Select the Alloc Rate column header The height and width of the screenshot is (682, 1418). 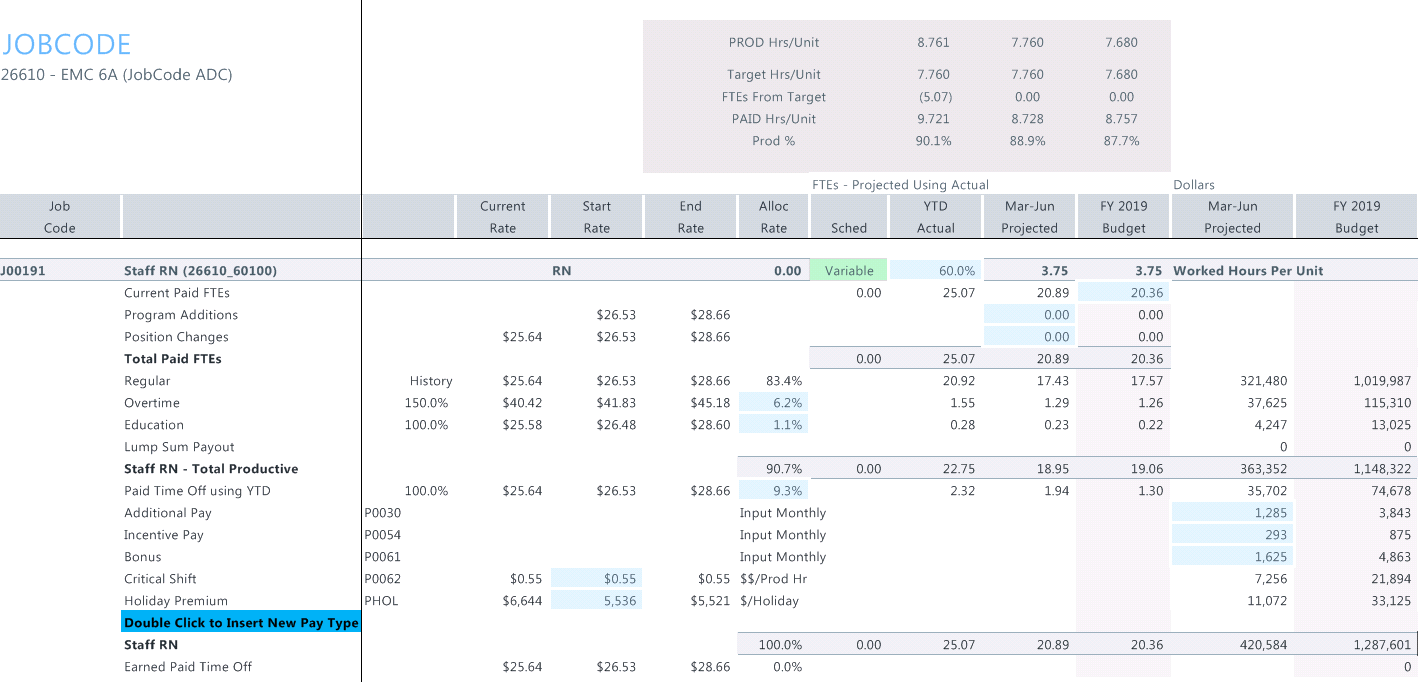[773, 217]
